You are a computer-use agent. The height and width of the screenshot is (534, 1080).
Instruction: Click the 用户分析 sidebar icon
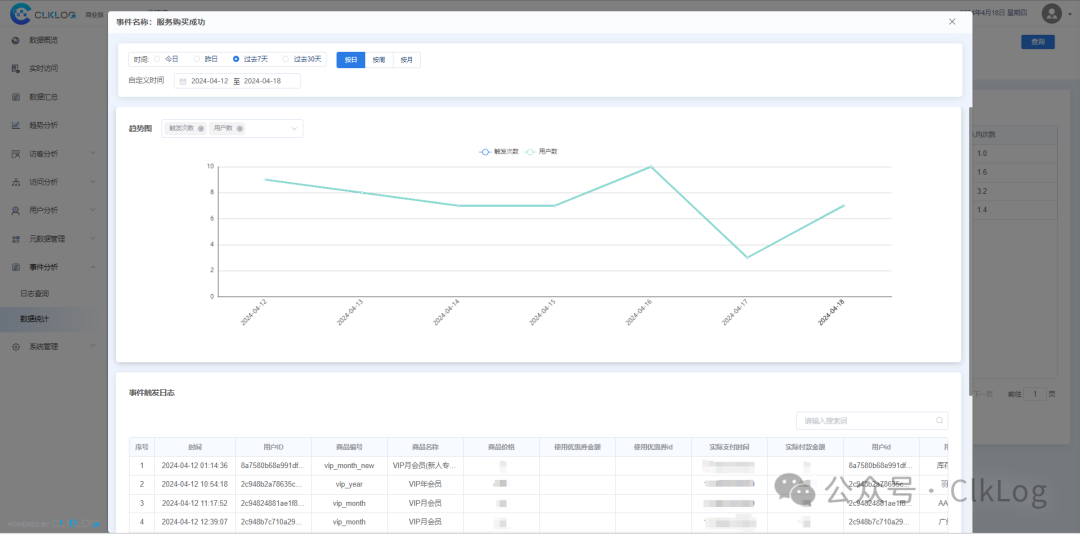[x=16, y=210]
